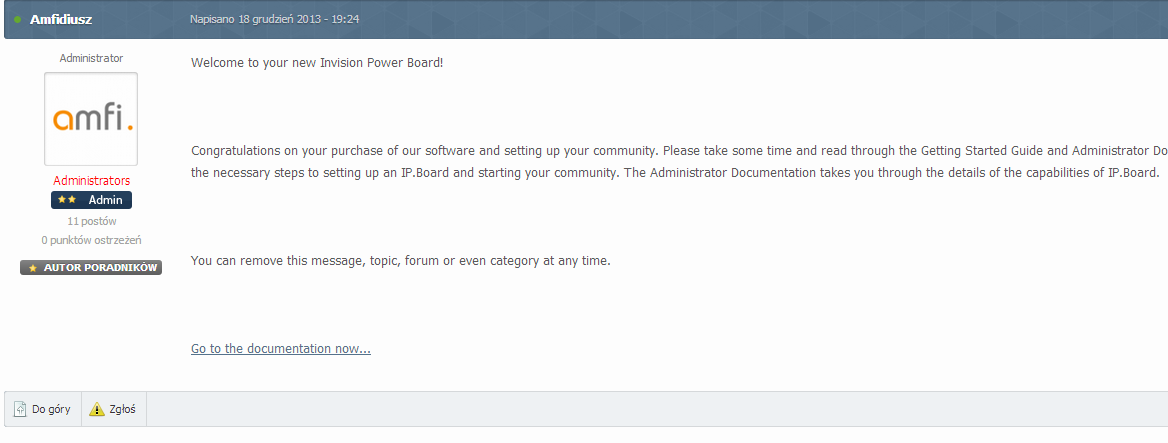Follow the Go to the documentation link
This screenshot has height=443, width=1168.
(x=281, y=349)
